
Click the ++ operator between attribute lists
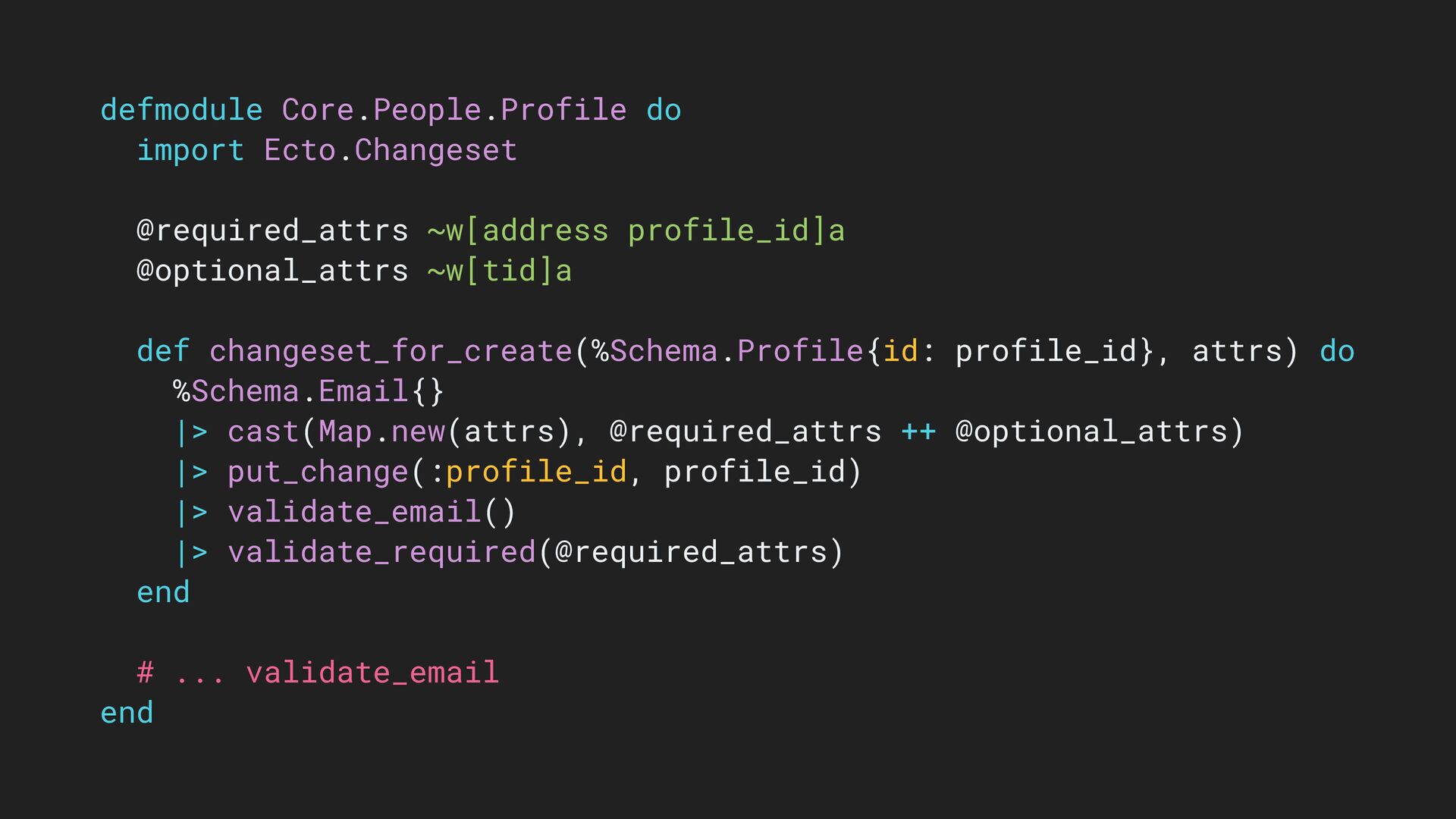point(918,431)
